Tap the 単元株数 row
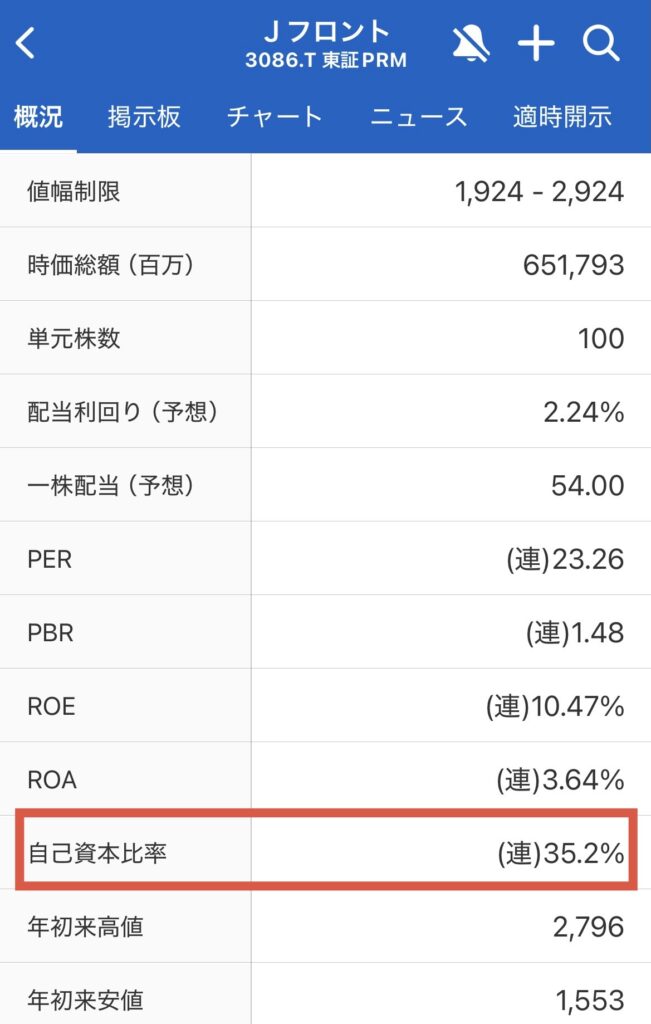This screenshot has width=651, height=1024. (325, 338)
